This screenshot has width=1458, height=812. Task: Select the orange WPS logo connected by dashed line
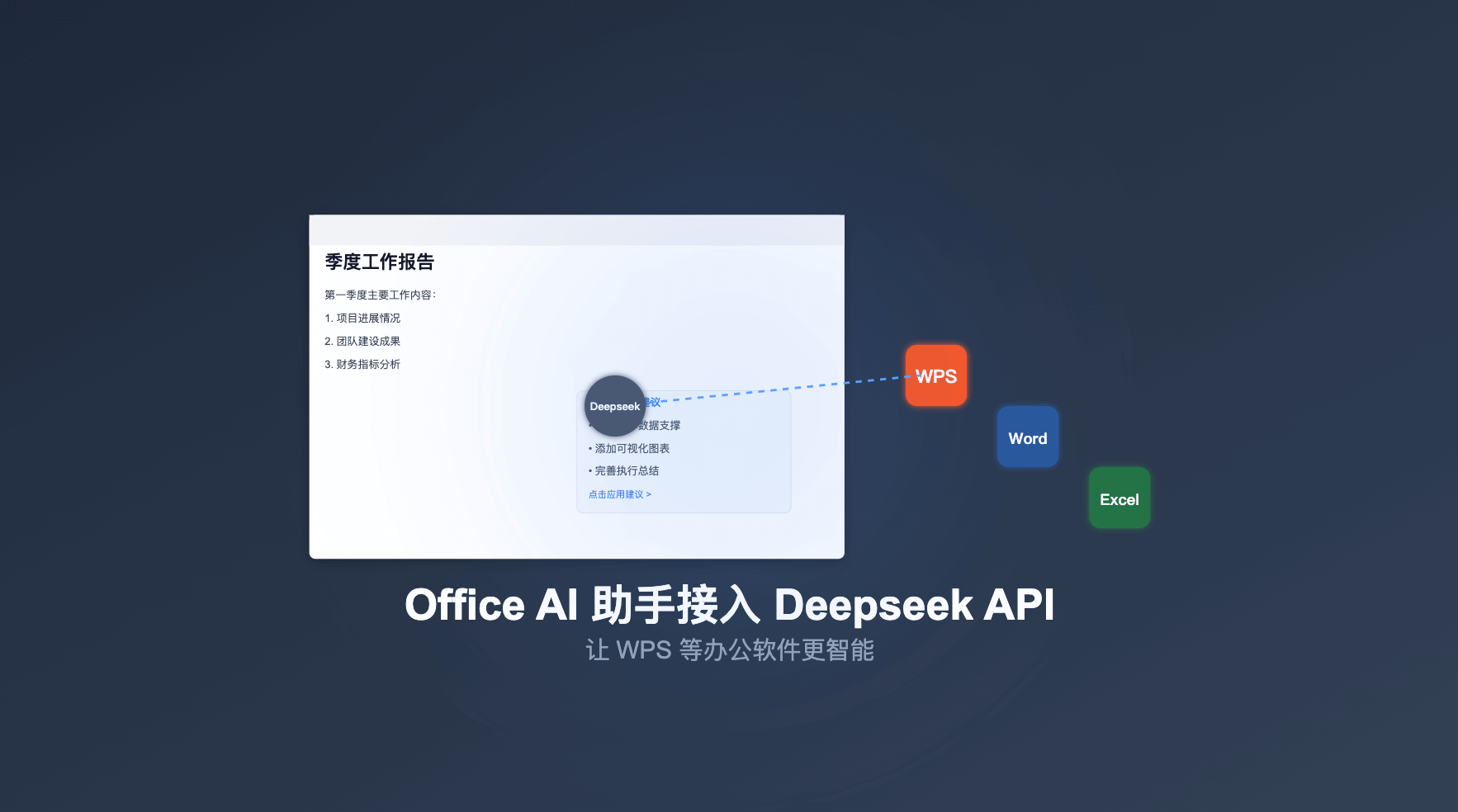(x=936, y=375)
